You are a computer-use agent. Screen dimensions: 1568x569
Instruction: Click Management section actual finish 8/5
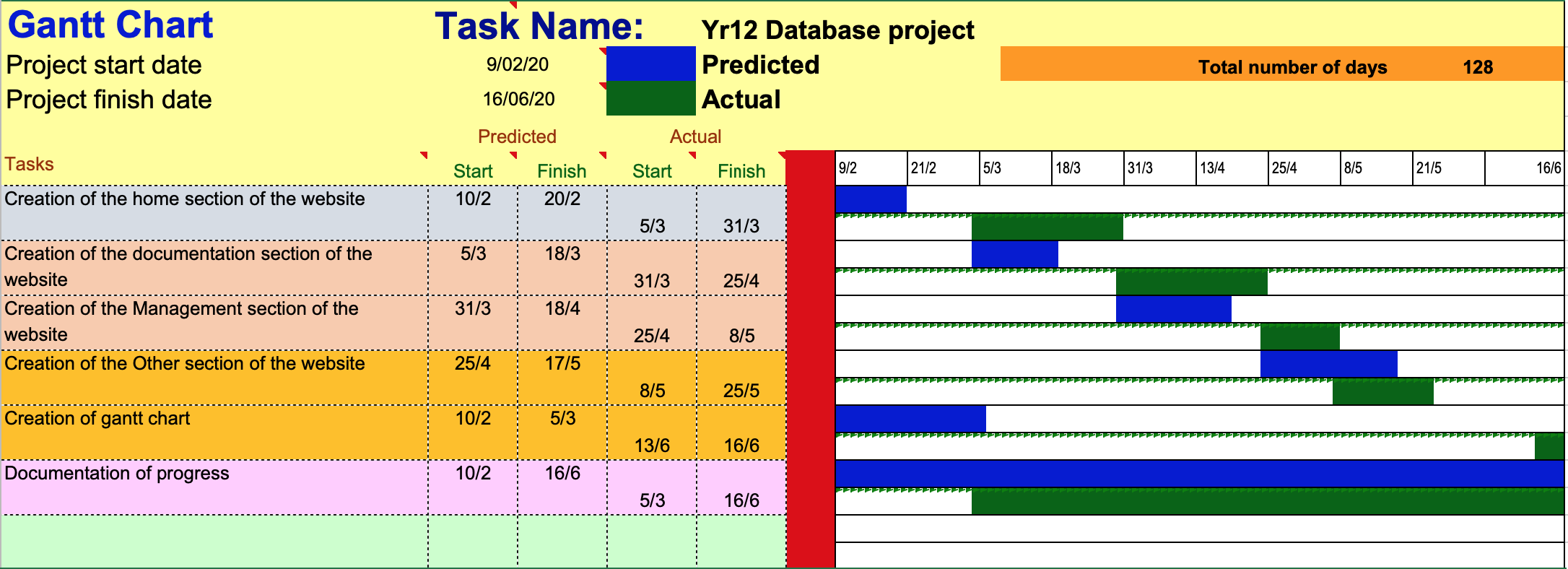741,336
